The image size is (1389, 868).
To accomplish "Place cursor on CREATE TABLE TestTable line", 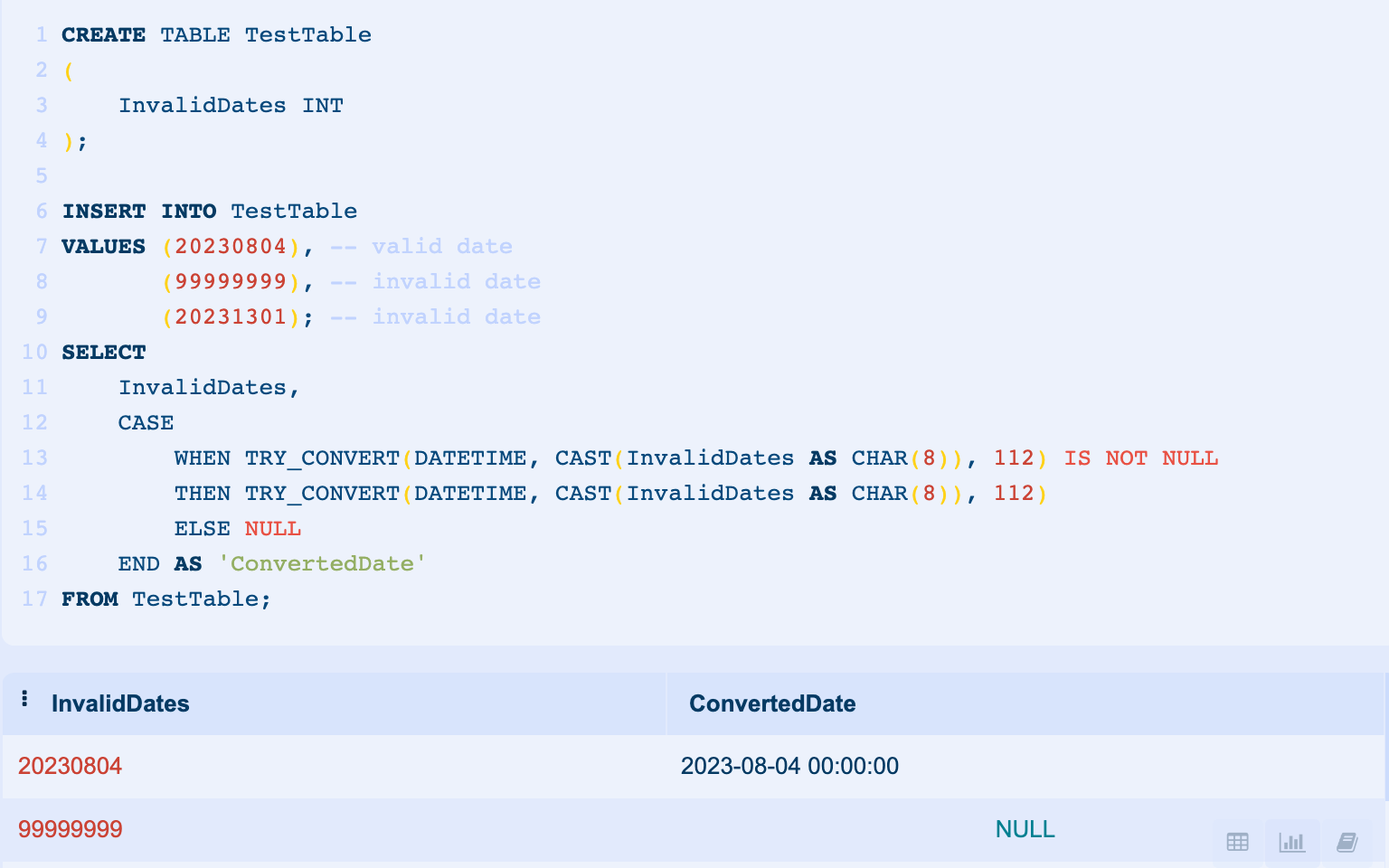I will click(216, 34).
